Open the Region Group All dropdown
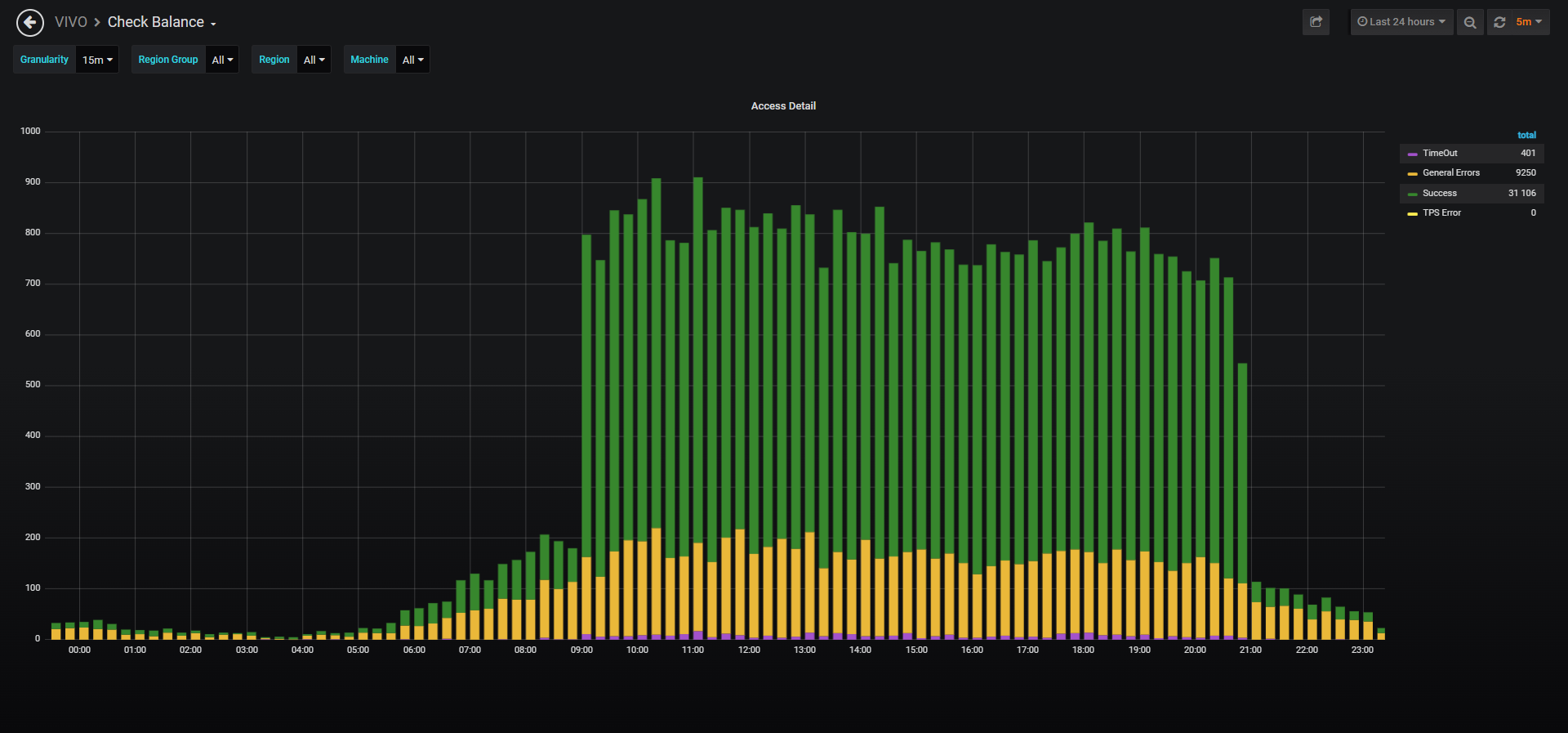 pyautogui.click(x=222, y=60)
